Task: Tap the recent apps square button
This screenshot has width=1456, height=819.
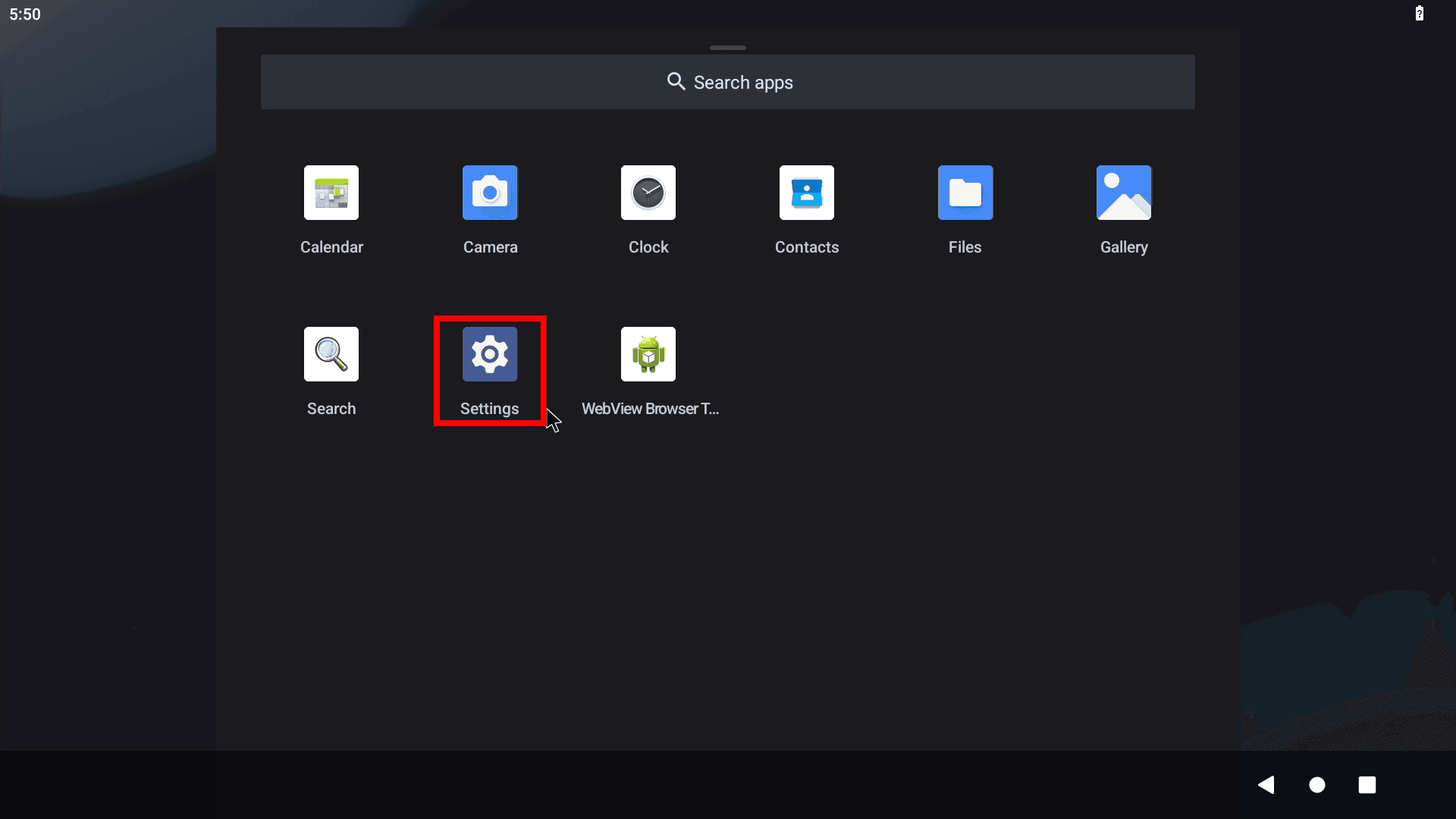Action: [x=1367, y=785]
